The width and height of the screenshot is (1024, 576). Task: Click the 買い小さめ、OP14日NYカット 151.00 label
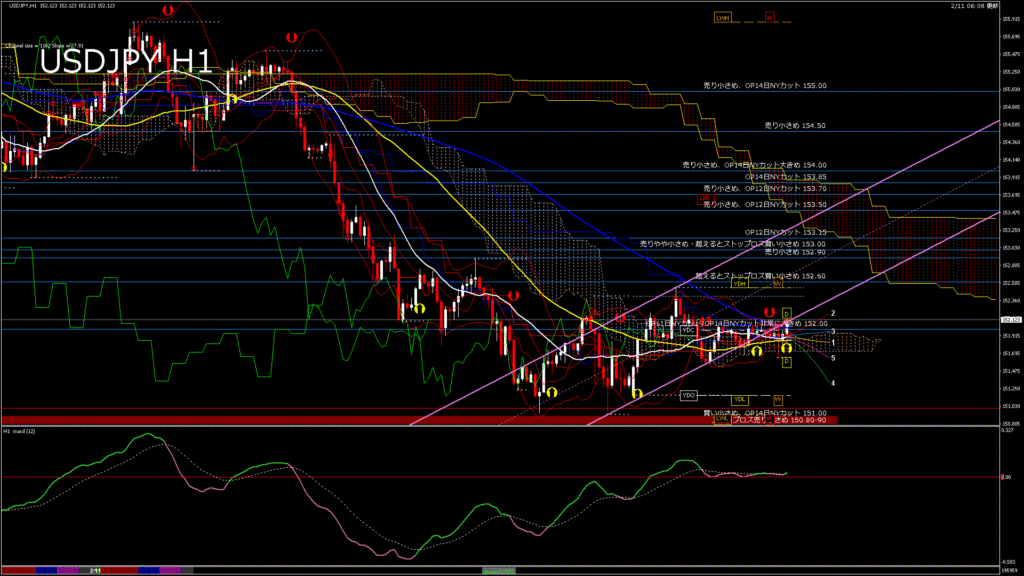(765, 413)
